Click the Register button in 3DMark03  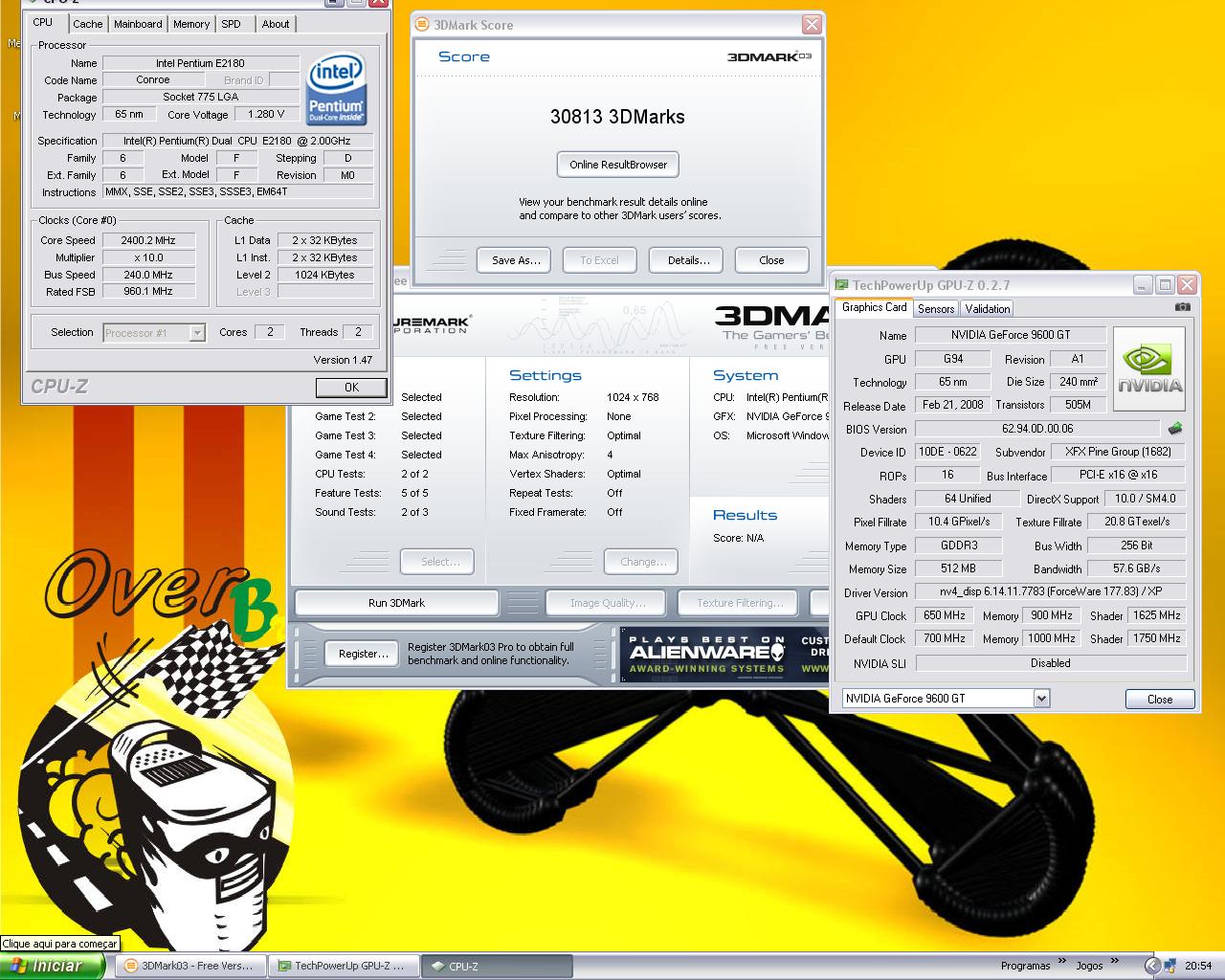pos(363,654)
